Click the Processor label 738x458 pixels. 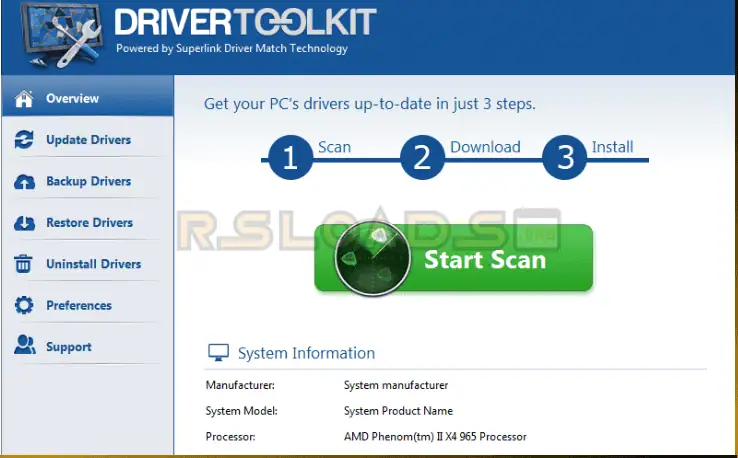(x=230, y=437)
